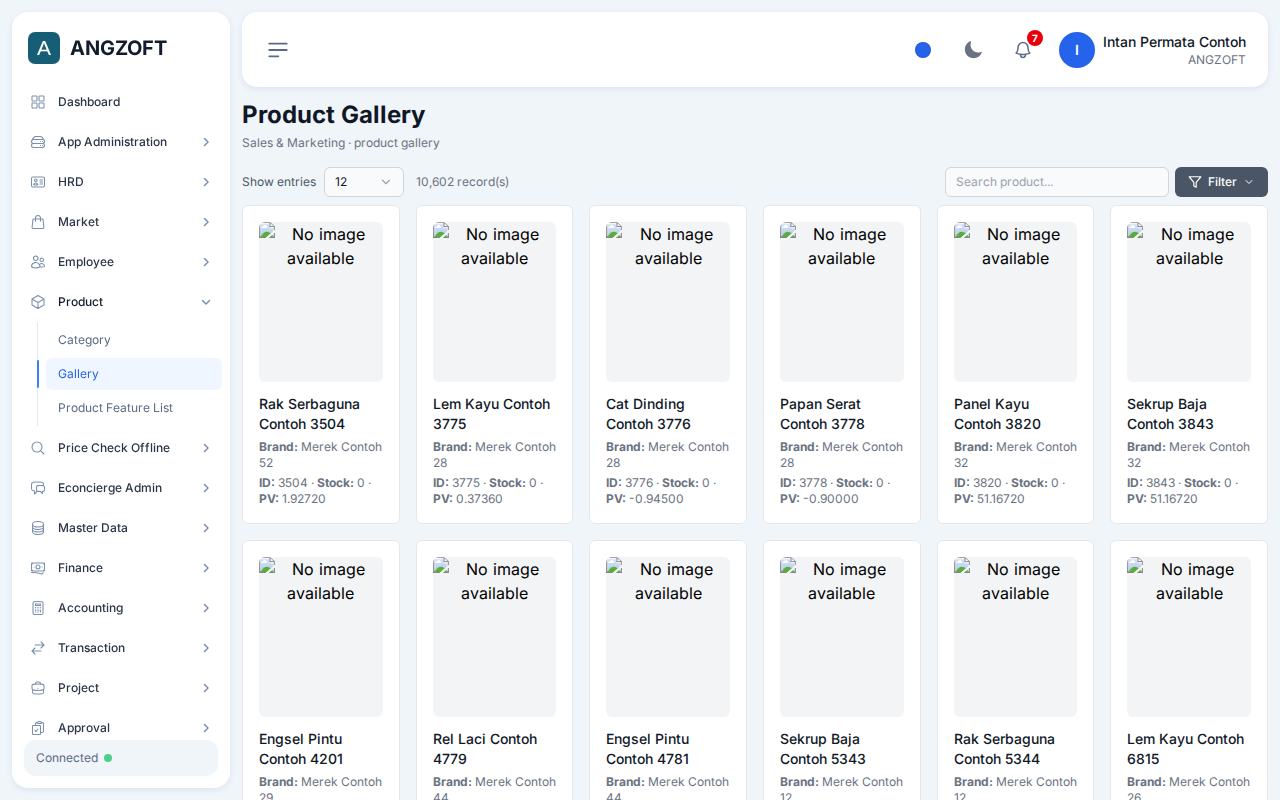Open Rak Serbaguna Contoh 3504 thumbnail

(321, 302)
